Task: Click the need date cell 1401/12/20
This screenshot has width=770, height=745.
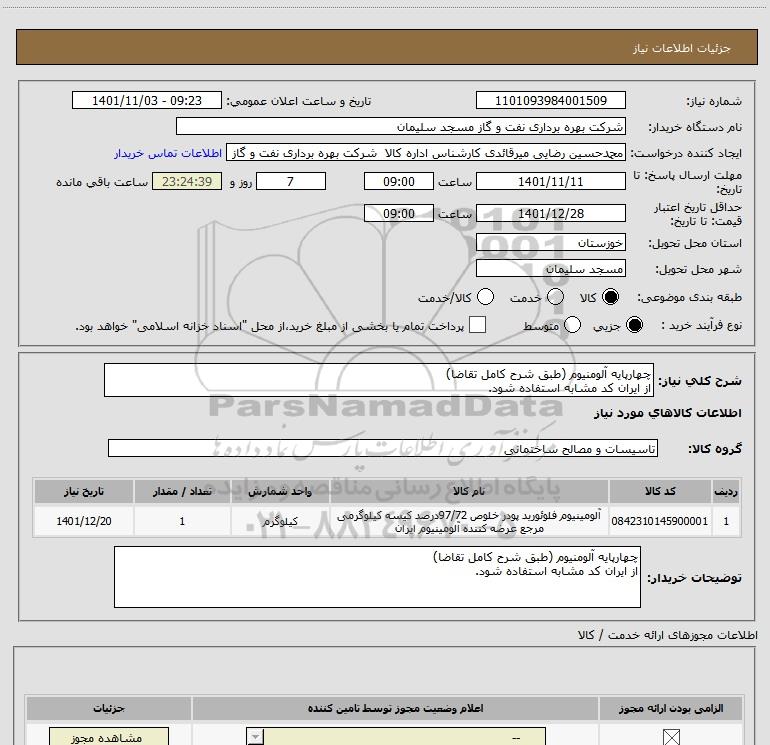Action: tap(84, 521)
